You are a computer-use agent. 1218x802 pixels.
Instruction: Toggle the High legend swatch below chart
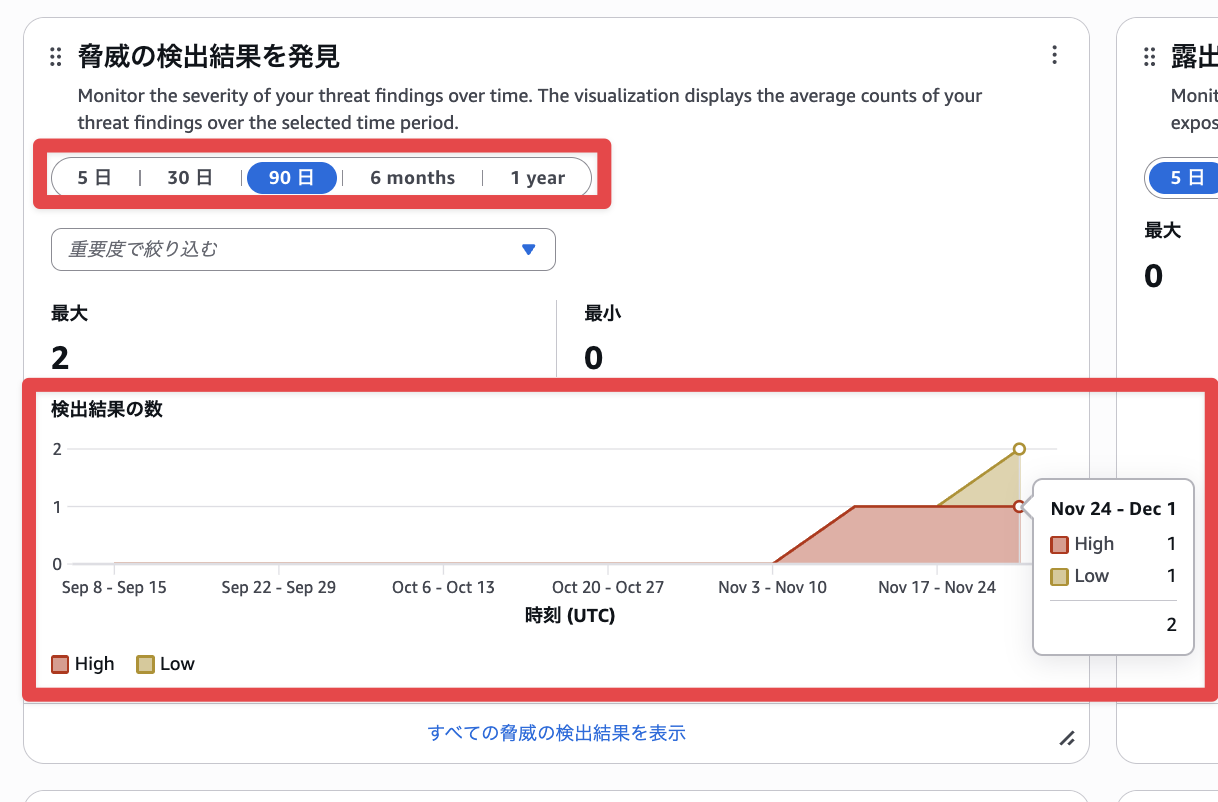(60, 664)
